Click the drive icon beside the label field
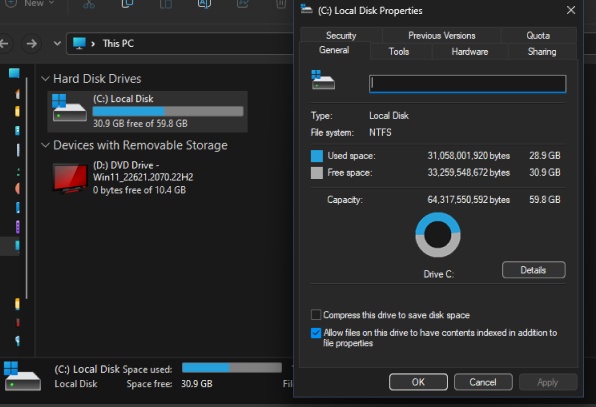This screenshot has width=596, height=407. [x=323, y=79]
